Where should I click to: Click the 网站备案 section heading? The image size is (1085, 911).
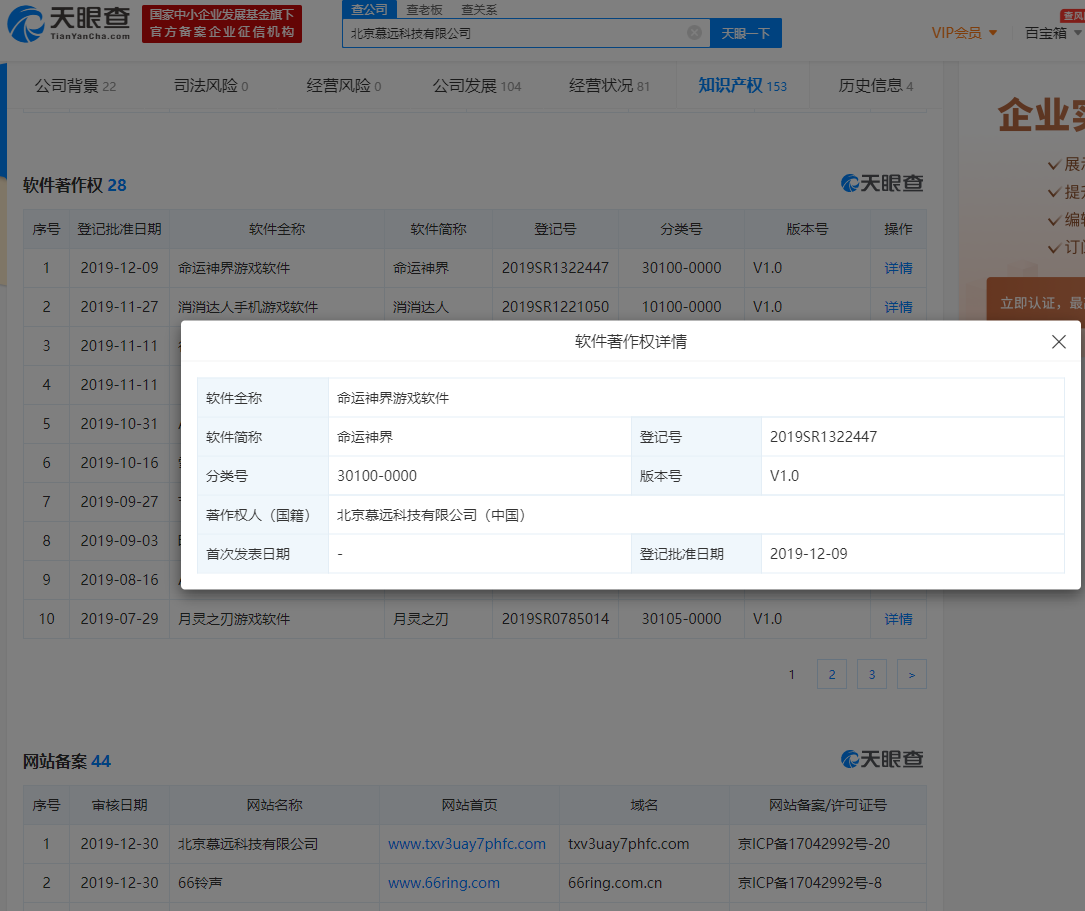coord(66,762)
